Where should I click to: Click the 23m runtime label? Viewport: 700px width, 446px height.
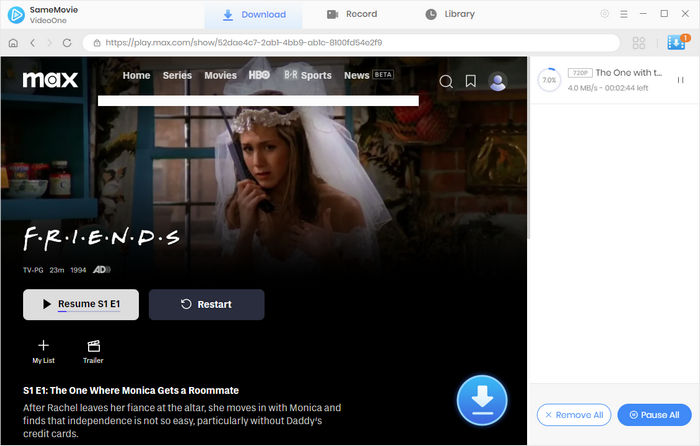pyautogui.click(x=57, y=270)
